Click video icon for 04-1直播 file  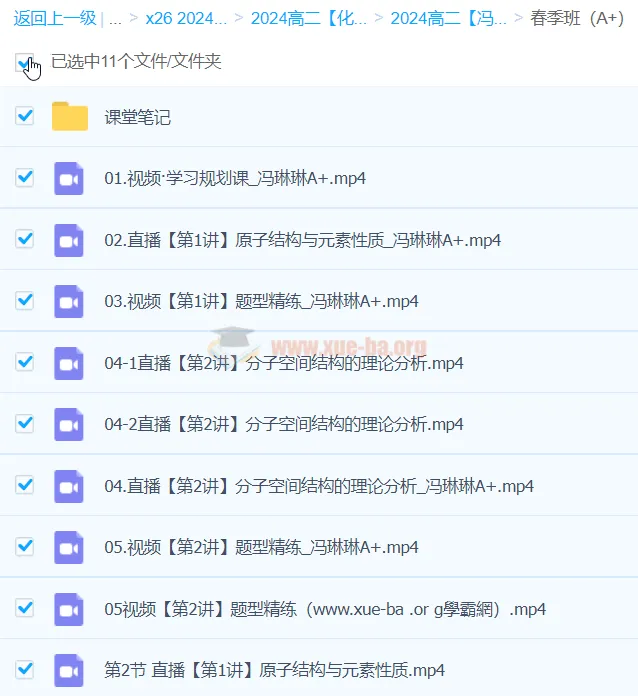69,363
